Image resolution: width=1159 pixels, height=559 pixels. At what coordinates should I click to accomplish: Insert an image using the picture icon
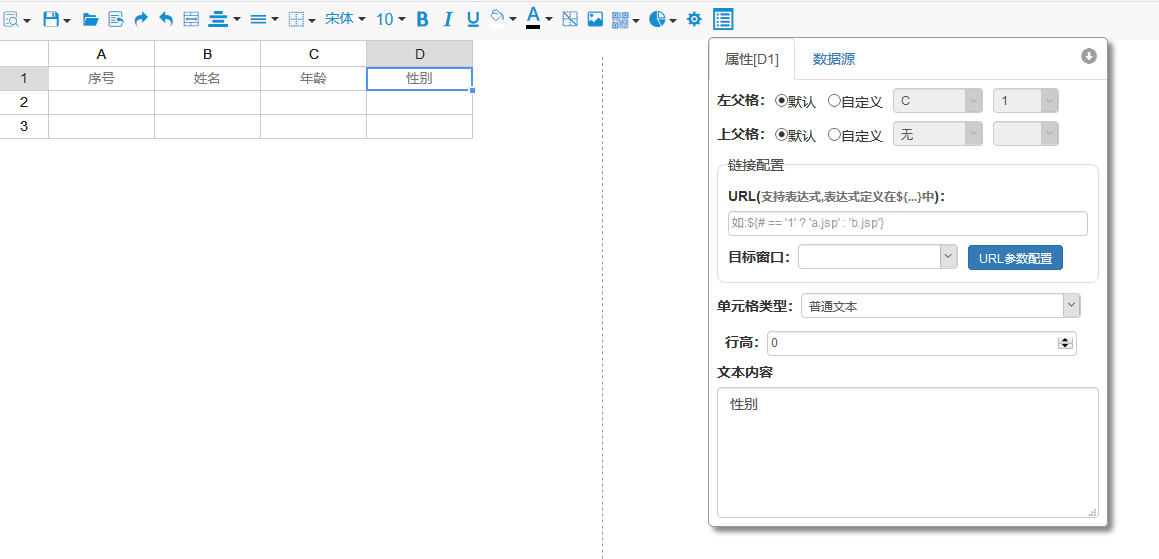coord(595,19)
